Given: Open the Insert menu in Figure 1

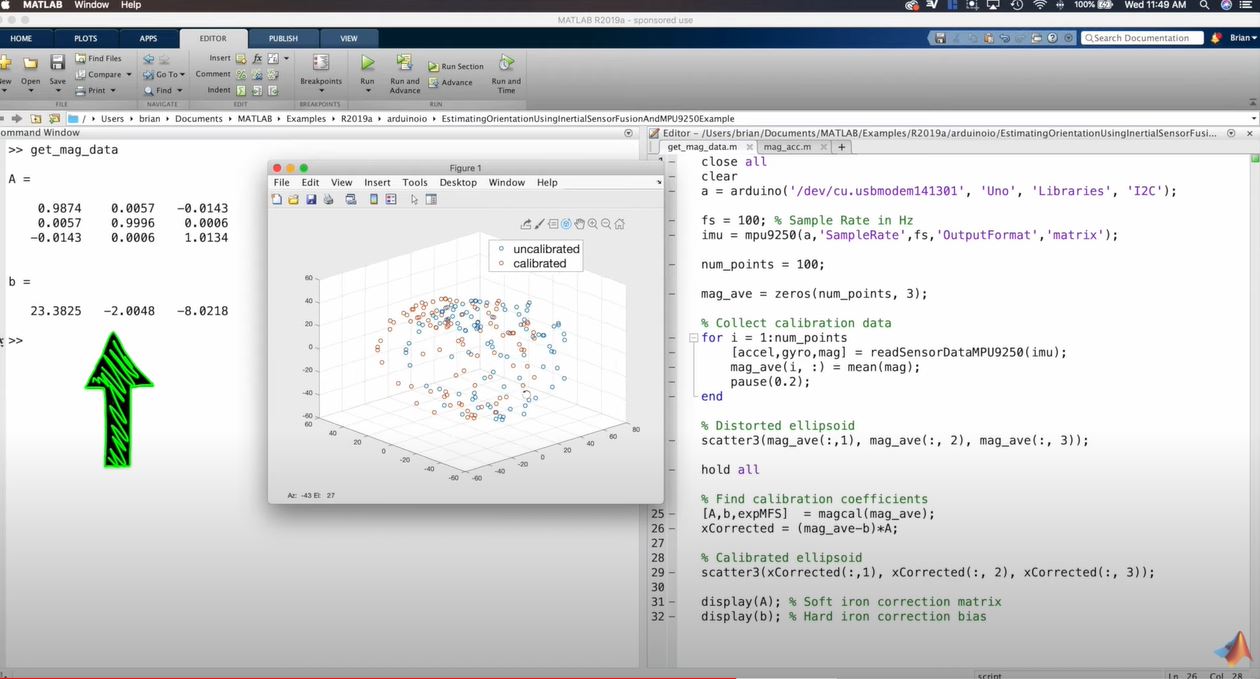Looking at the screenshot, I should click(377, 183).
